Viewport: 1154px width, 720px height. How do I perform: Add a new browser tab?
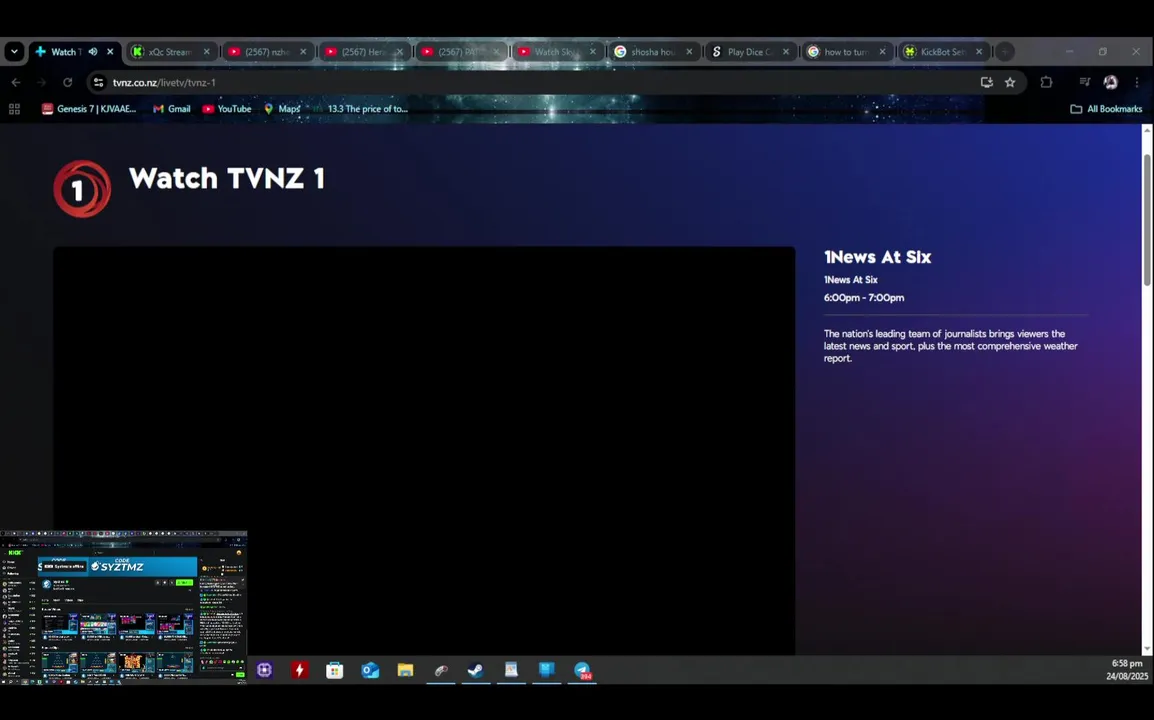pos(1005,52)
